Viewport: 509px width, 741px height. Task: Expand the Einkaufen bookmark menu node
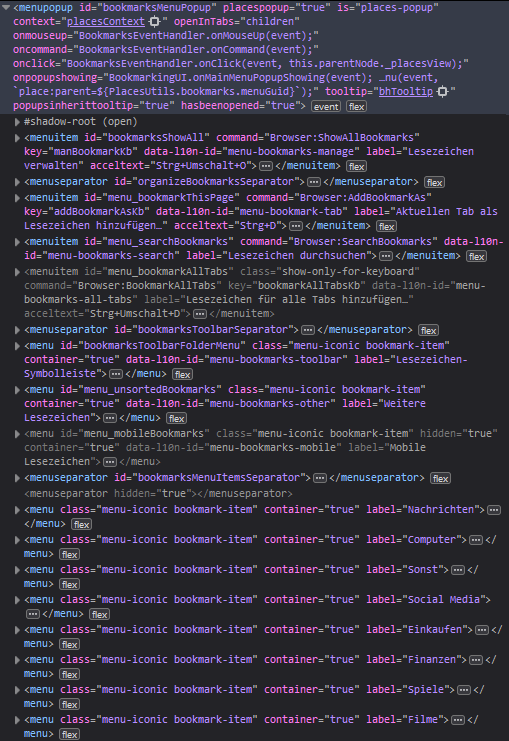point(17,630)
